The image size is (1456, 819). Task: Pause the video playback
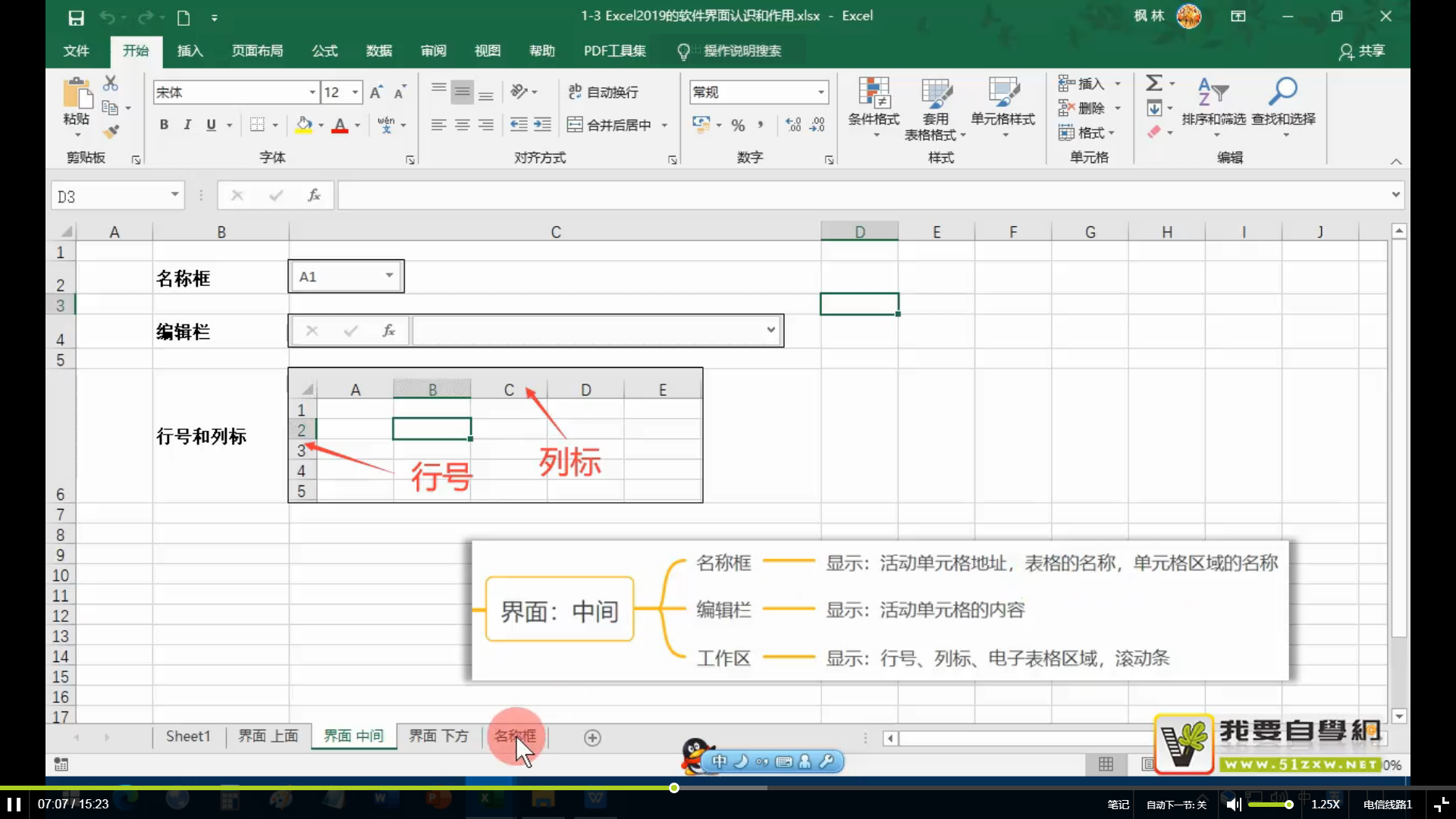click(x=14, y=804)
